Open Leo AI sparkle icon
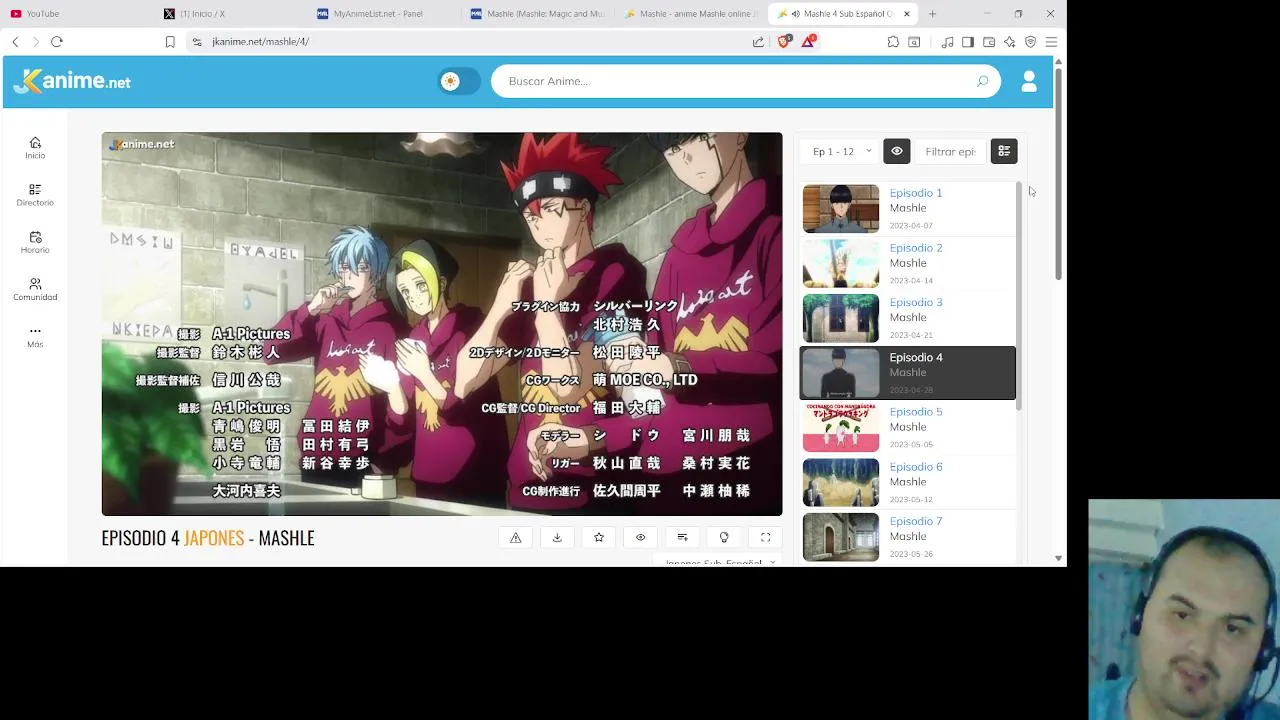This screenshot has height=720, width=1280. (x=1009, y=42)
